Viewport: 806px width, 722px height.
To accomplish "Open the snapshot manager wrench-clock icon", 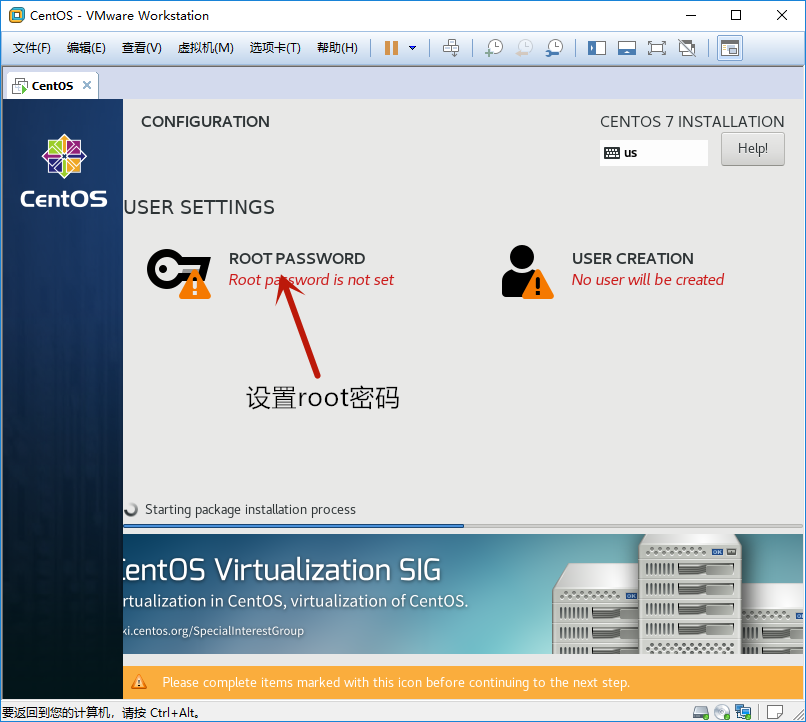I will (x=555, y=48).
